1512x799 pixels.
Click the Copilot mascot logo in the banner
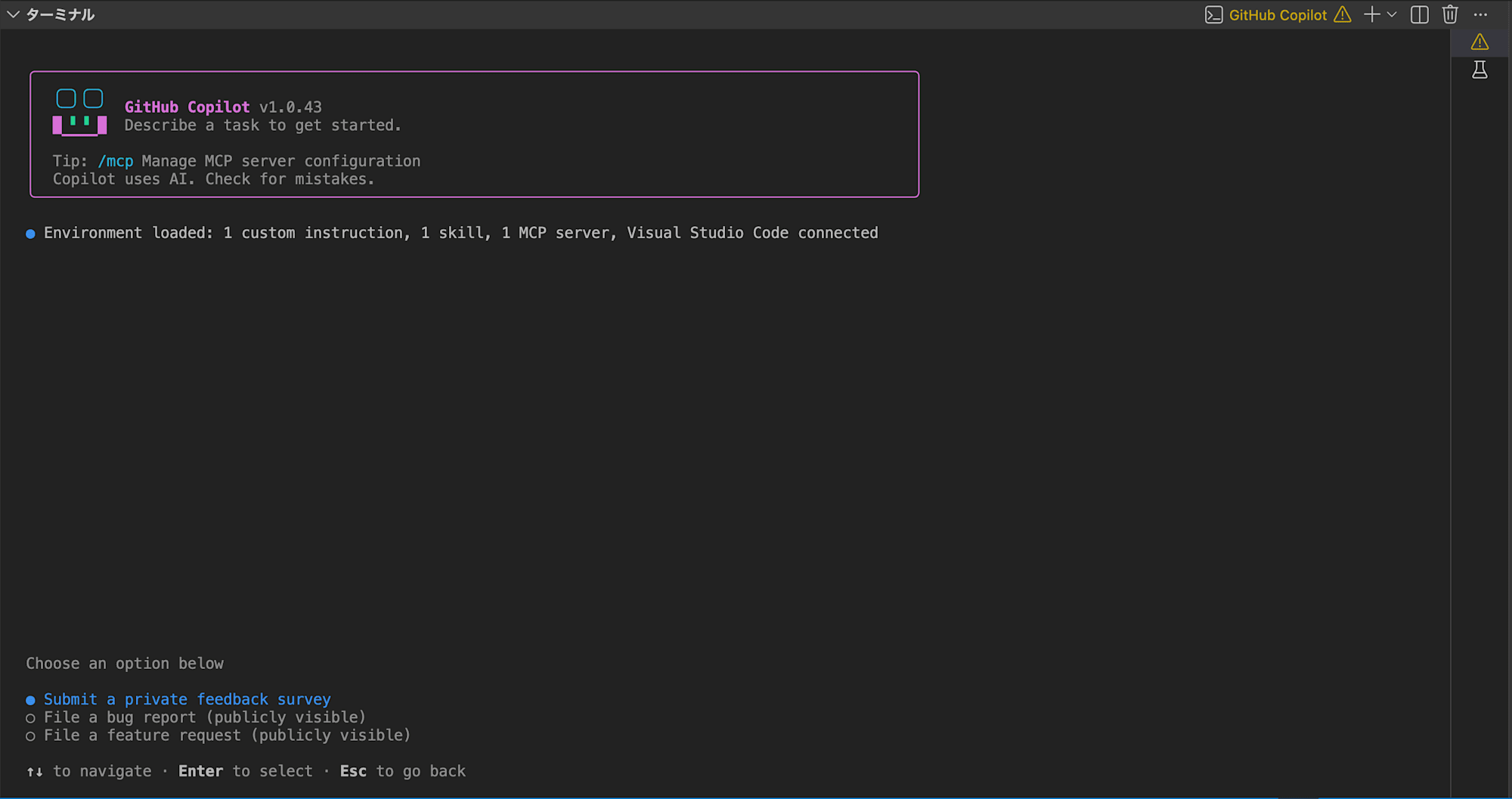coord(80,113)
